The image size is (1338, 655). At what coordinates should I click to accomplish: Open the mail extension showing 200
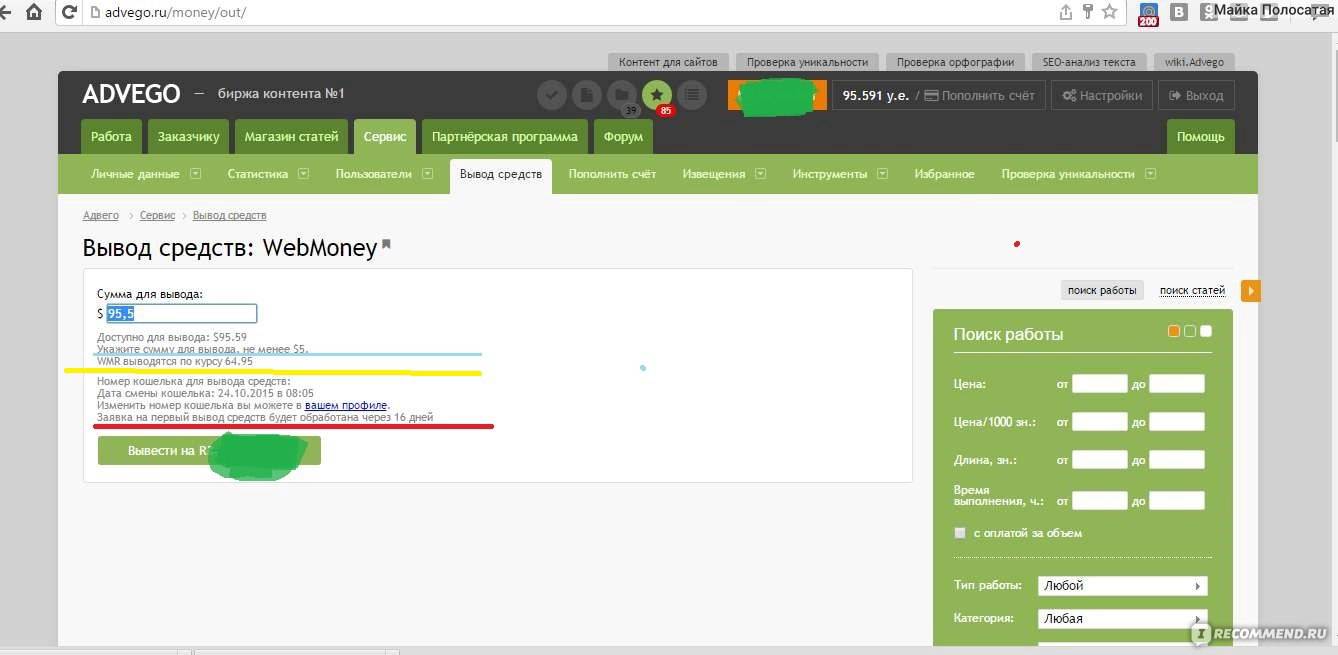[1149, 13]
